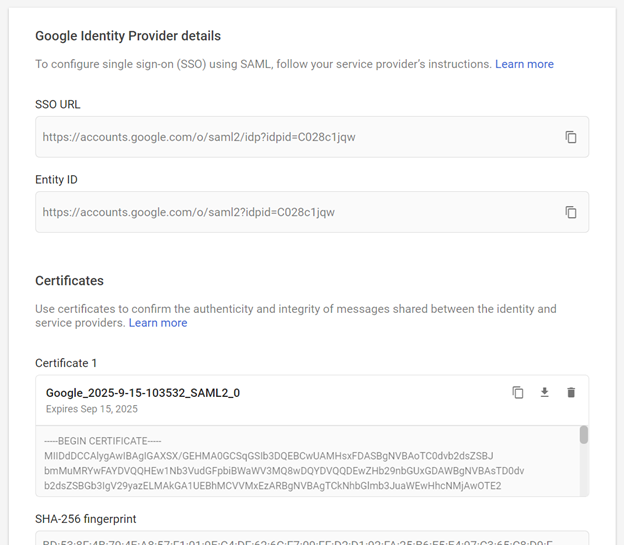Image resolution: width=624 pixels, height=545 pixels.
Task: Click the SSO URL label
Action: point(58,104)
